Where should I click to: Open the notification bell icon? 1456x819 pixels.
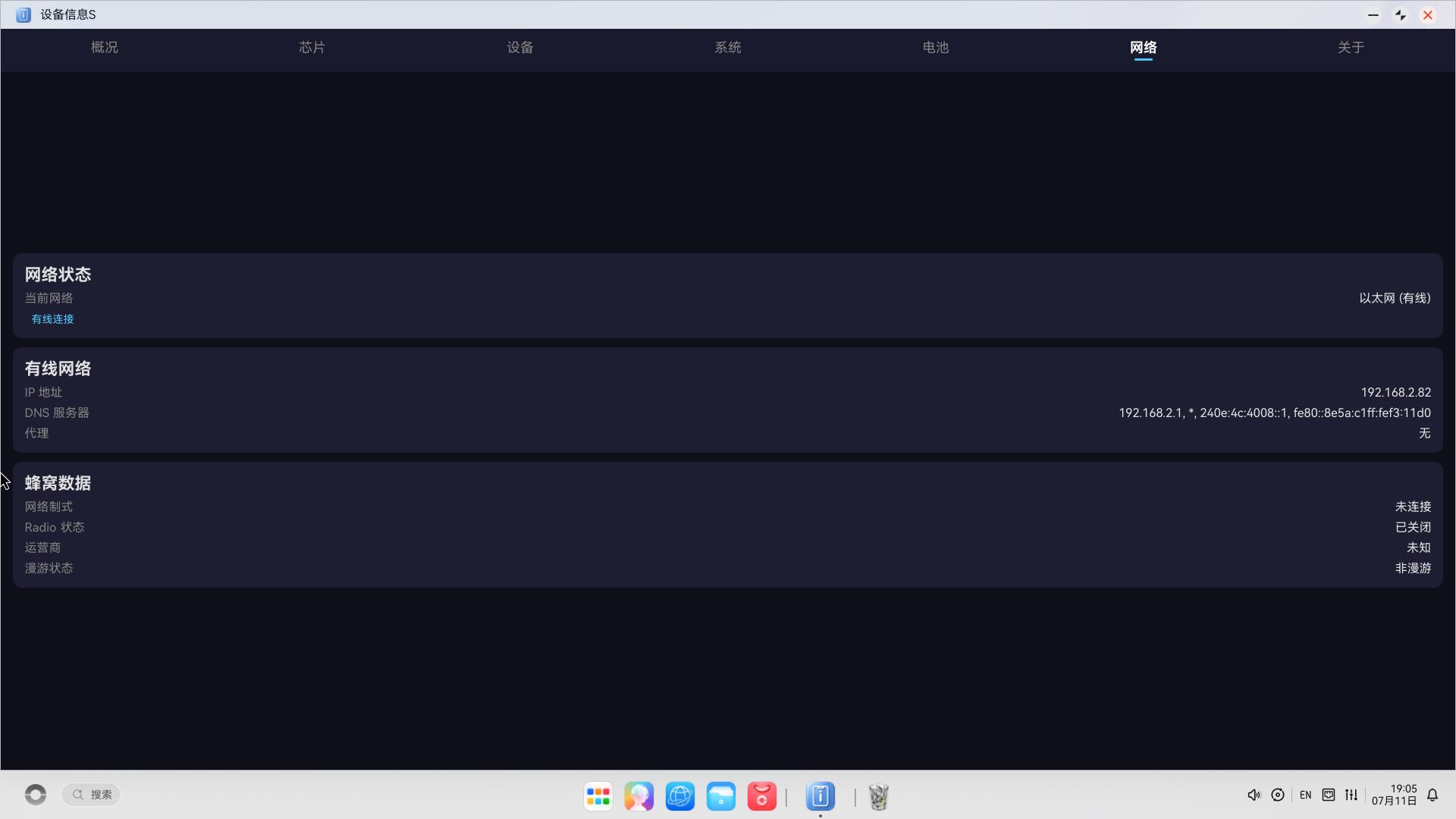(x=1432, y=795)
